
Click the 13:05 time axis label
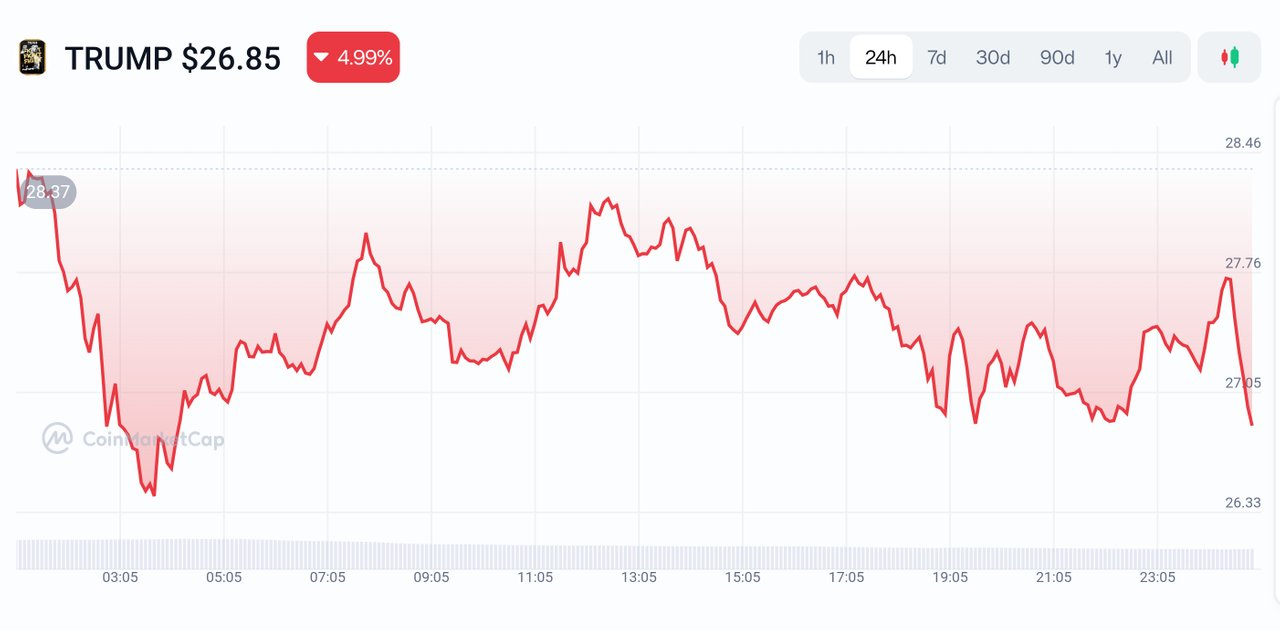(638, 577)
